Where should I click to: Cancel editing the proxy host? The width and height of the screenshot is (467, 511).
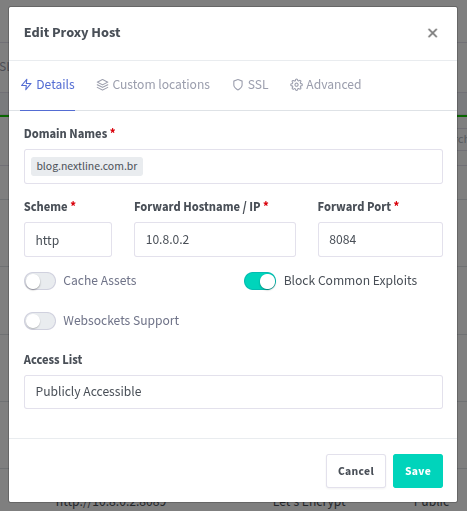tap(356, 471)
